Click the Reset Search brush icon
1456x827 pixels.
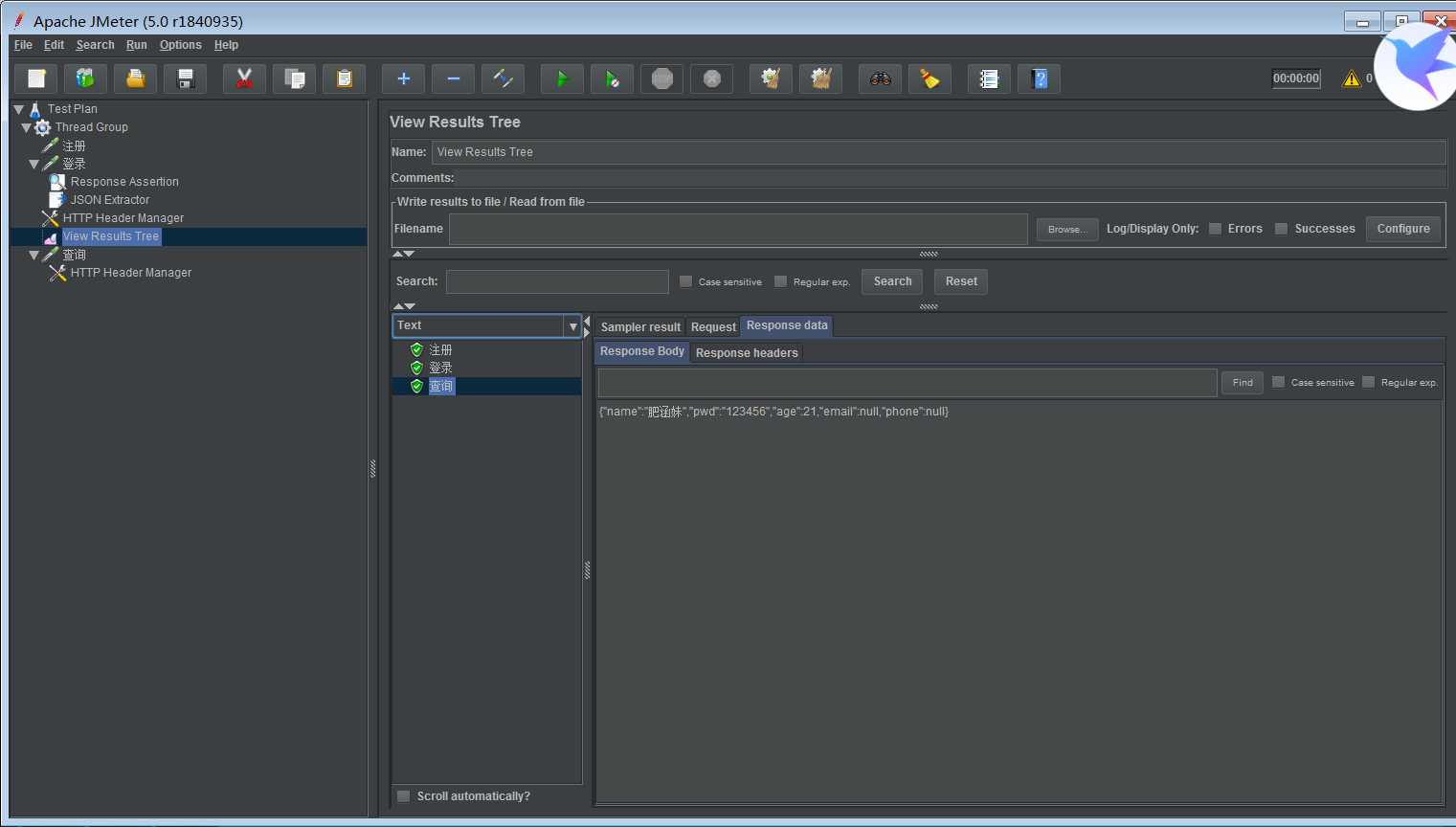pos(930,78)
